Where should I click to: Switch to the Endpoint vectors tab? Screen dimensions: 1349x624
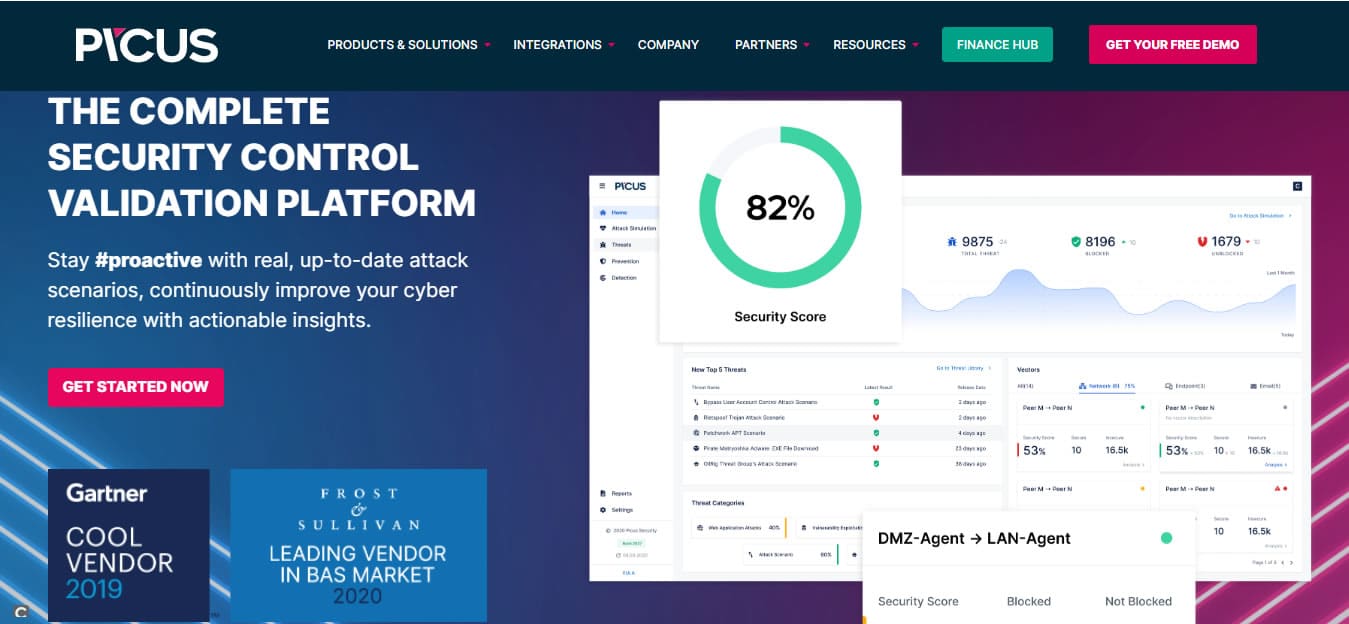[x=1185, y=386]
